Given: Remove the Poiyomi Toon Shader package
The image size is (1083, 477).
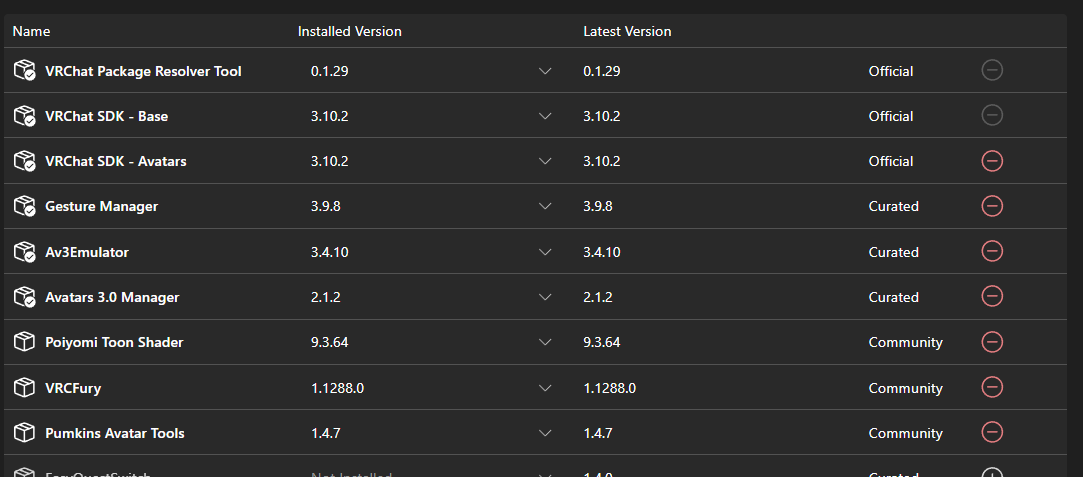Looking at the screenshot, I should 992,342.
